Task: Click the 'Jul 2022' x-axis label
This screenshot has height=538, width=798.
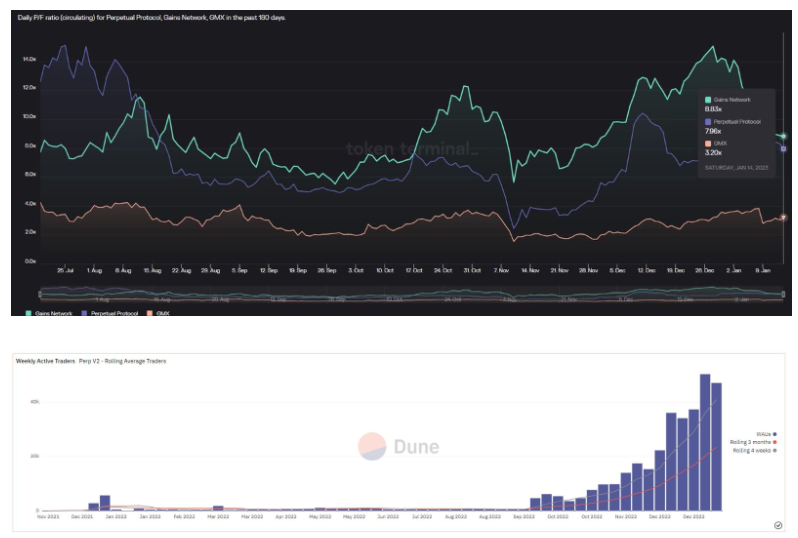Action: (x=422, y=516)
